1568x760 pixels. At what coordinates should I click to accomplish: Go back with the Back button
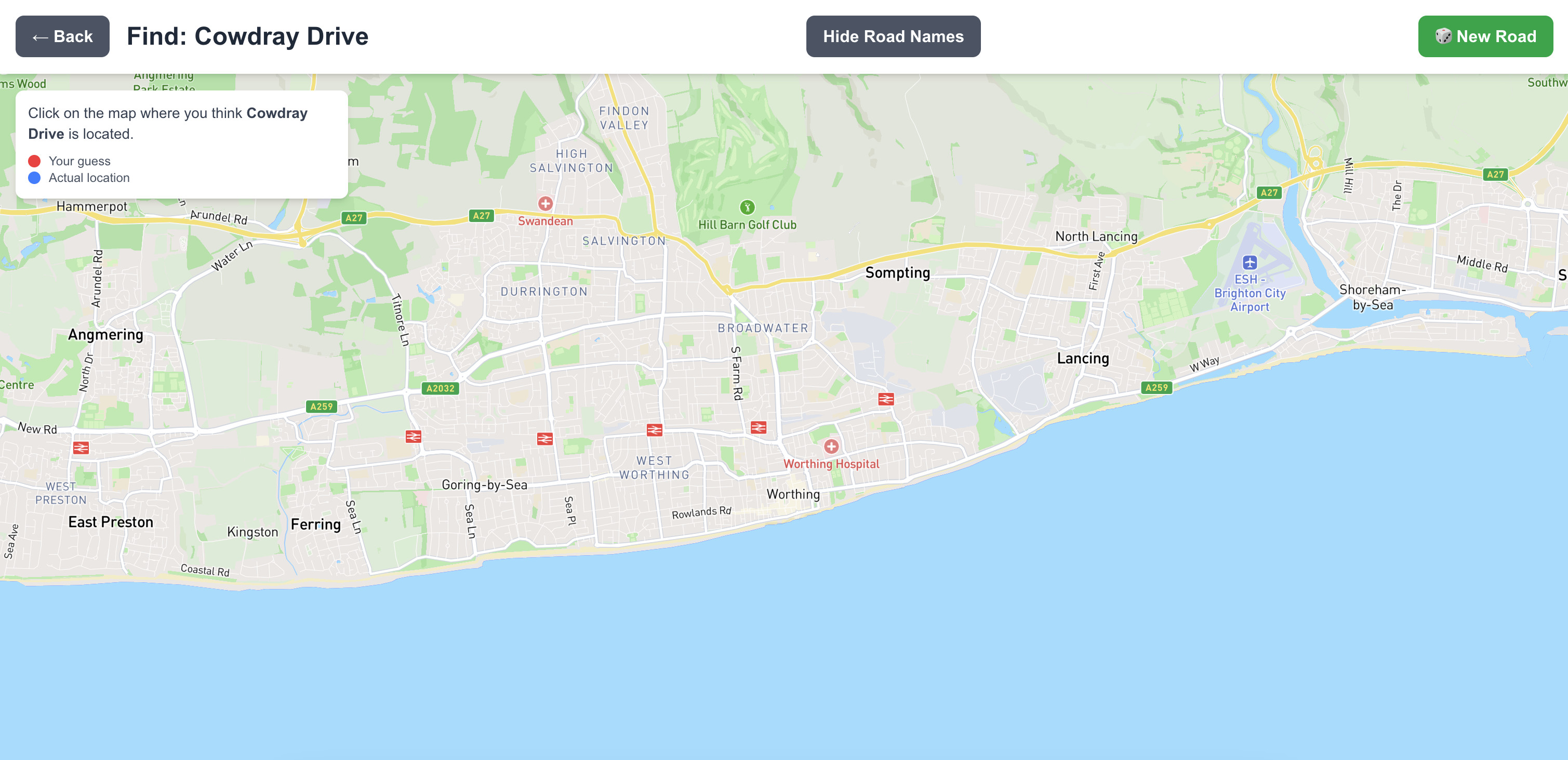[63, 36]
